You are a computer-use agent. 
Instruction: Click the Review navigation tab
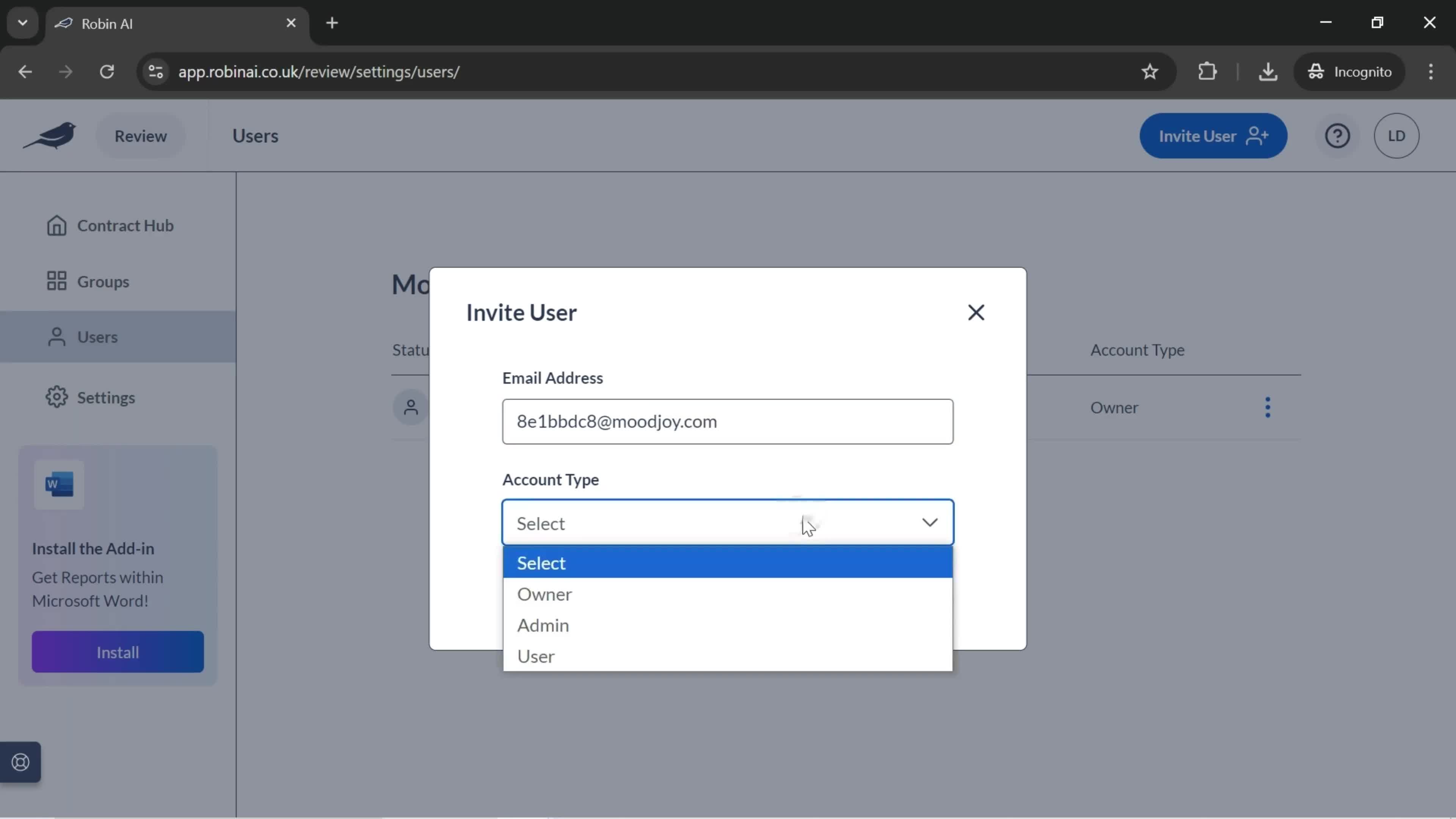point(140,135)
